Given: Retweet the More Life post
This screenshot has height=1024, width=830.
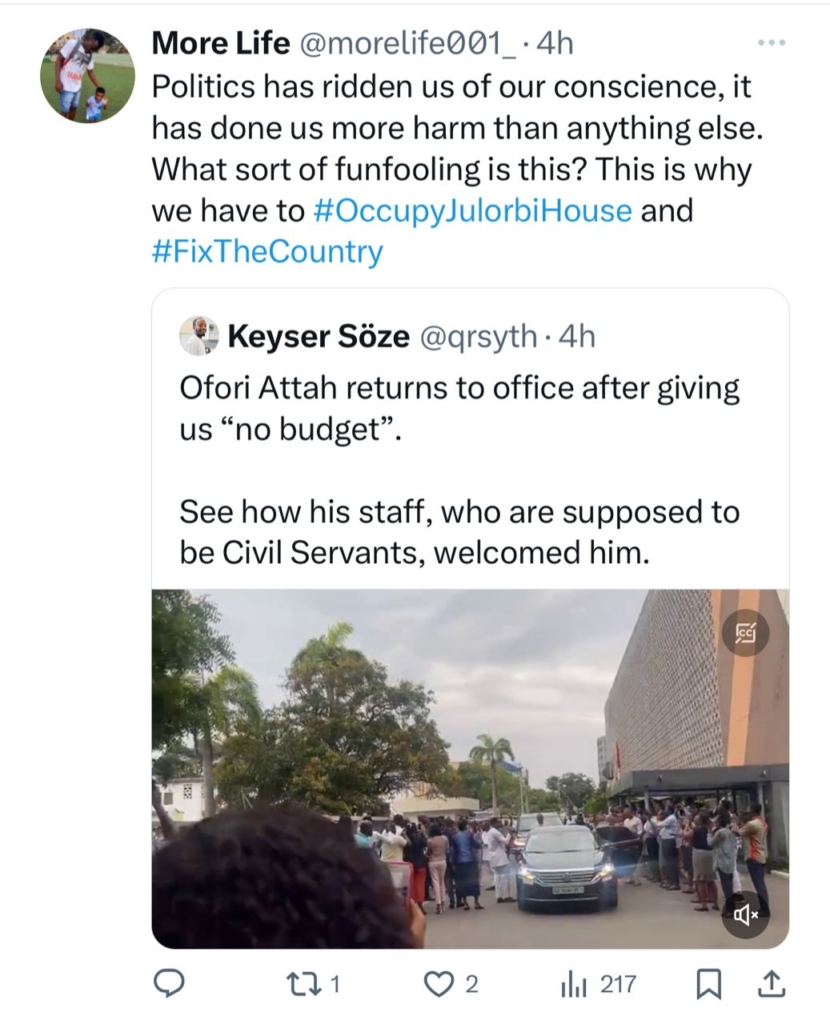Looking at the screenshot, I should (311, 984).
